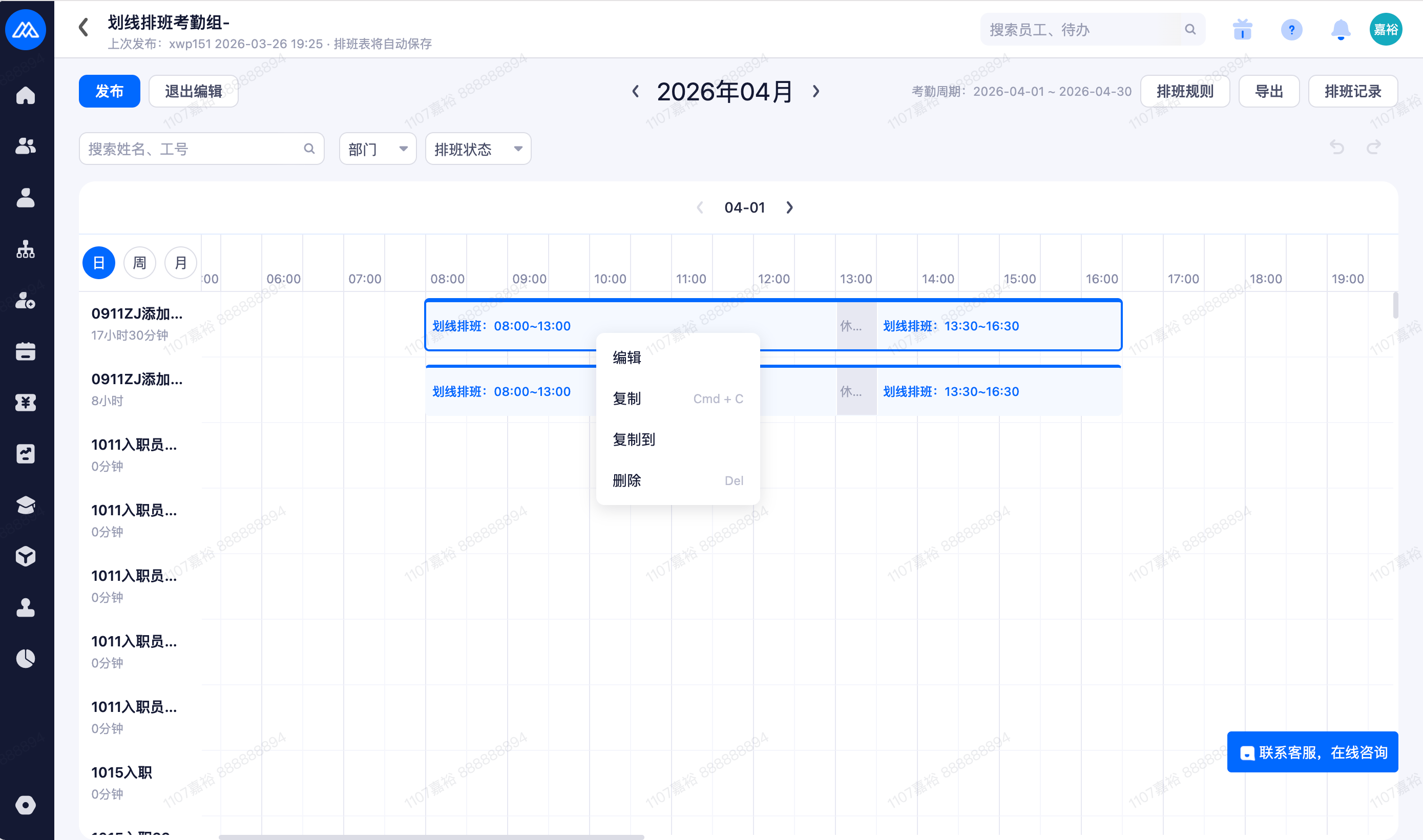Switch to week view 周
Image resolution: width=1423 pixels, height=840 pixels.
click(x=139, y=263)
